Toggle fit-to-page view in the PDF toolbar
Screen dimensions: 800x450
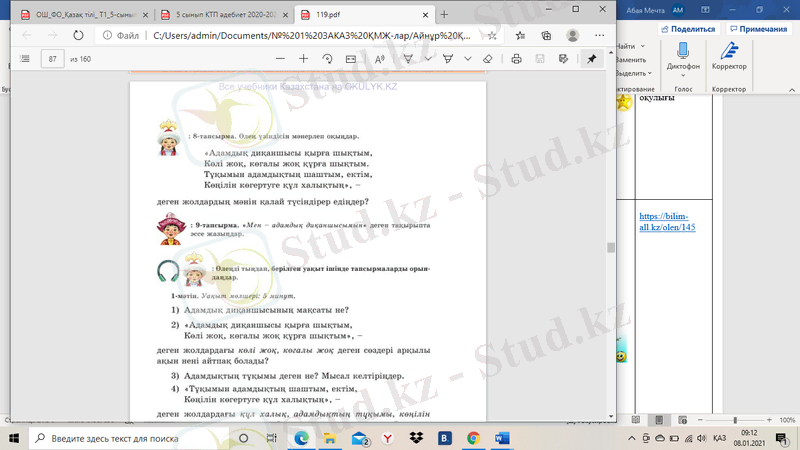351,59
